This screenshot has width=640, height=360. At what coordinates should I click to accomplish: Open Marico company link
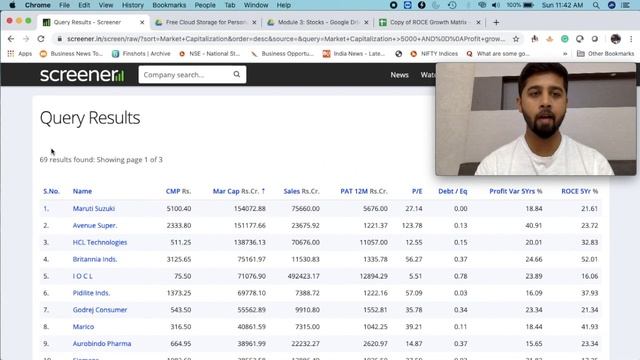pos(83,327)
